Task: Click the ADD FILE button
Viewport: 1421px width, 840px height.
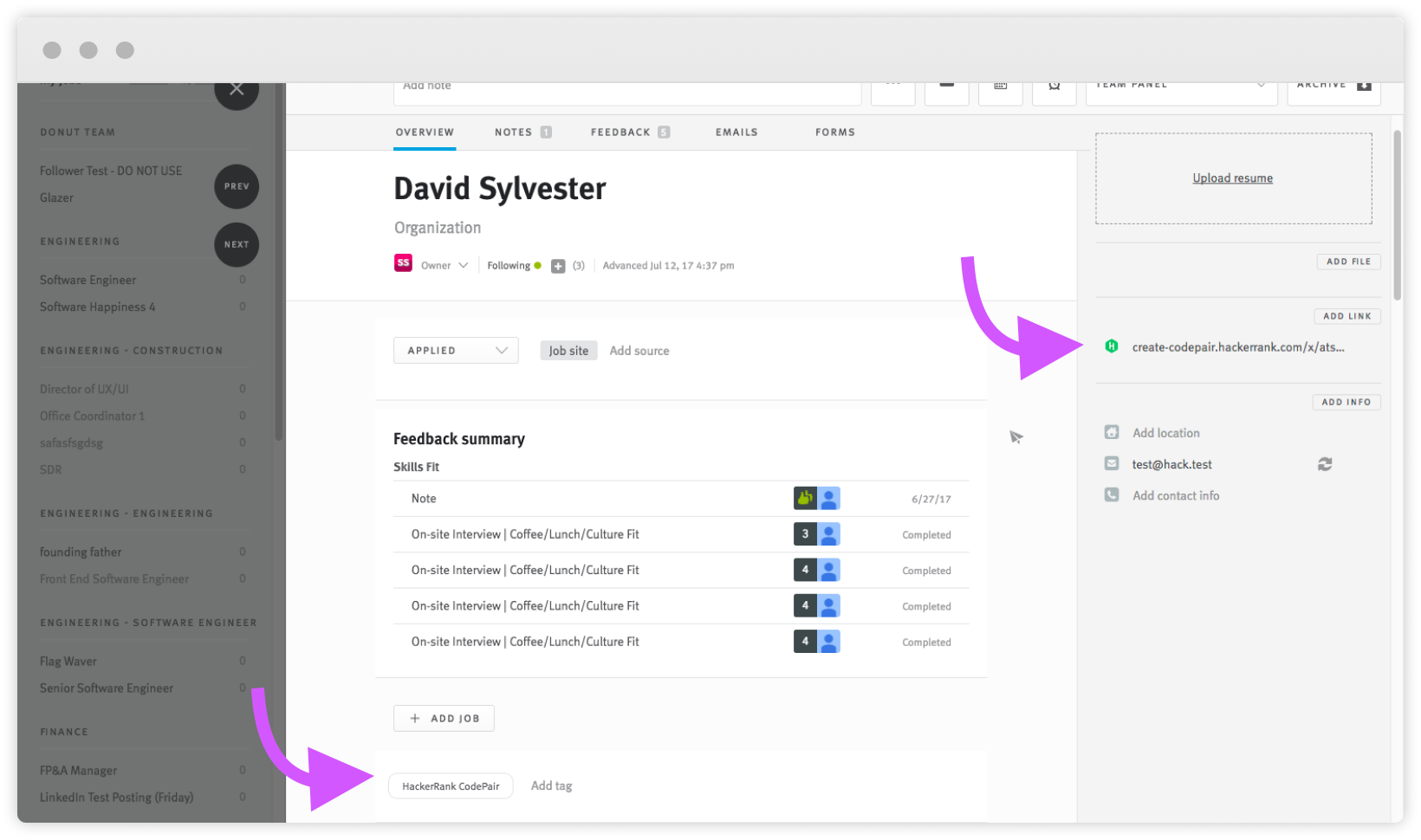Action: pos(1348,262)
